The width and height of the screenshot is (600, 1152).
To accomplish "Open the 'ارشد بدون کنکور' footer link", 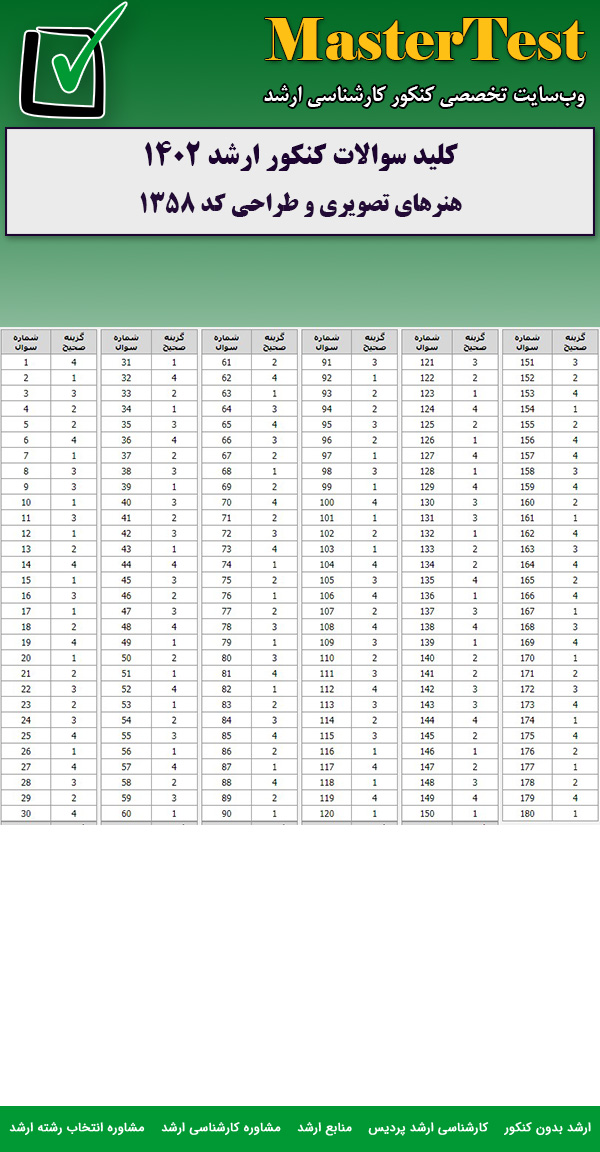I will click(x=547, y=1127).
